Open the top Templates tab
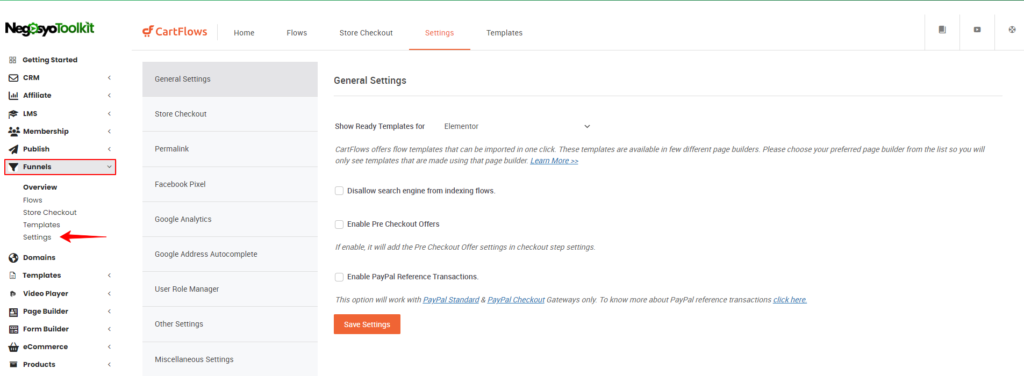Viewport: 1024px width, 376px height. coord(504,33)
